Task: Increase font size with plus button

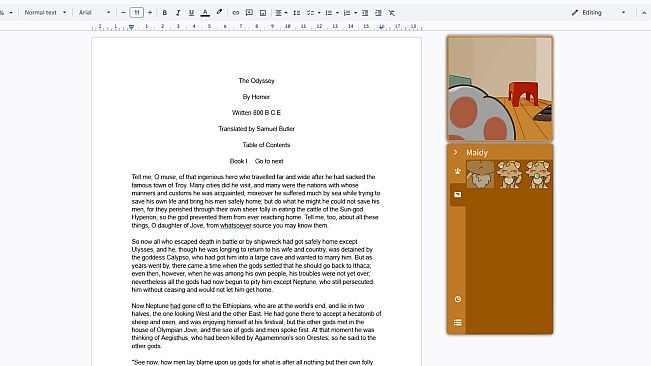Action: click(x=150, y=13)
